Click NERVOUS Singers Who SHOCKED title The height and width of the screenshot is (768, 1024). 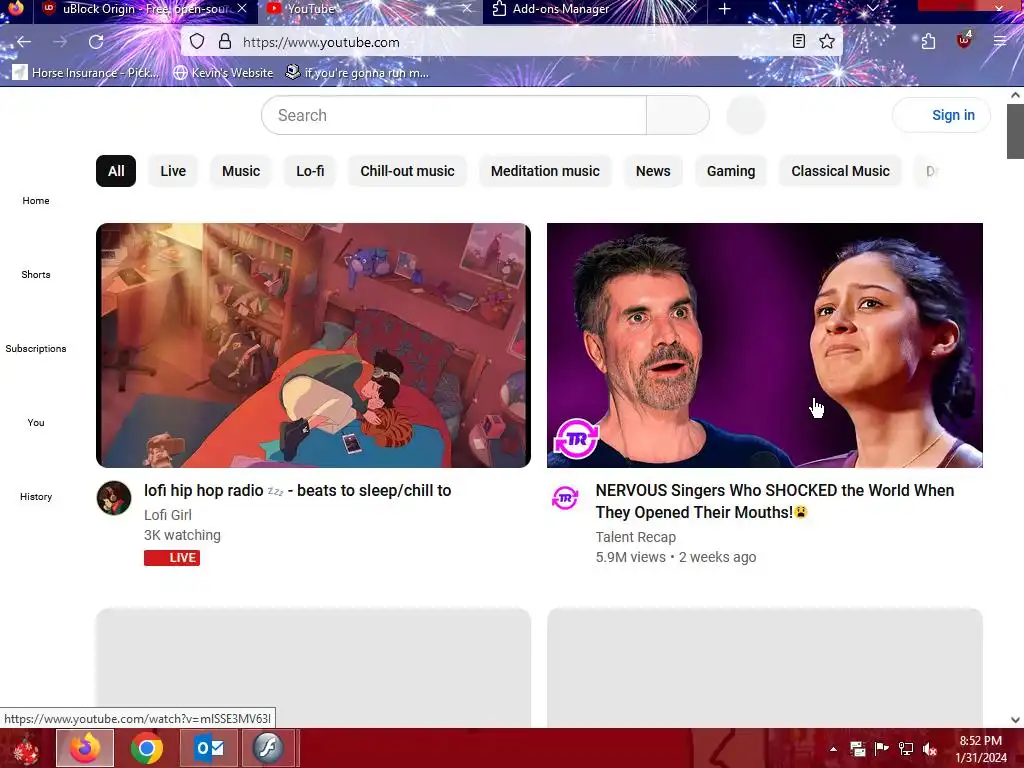775,502
